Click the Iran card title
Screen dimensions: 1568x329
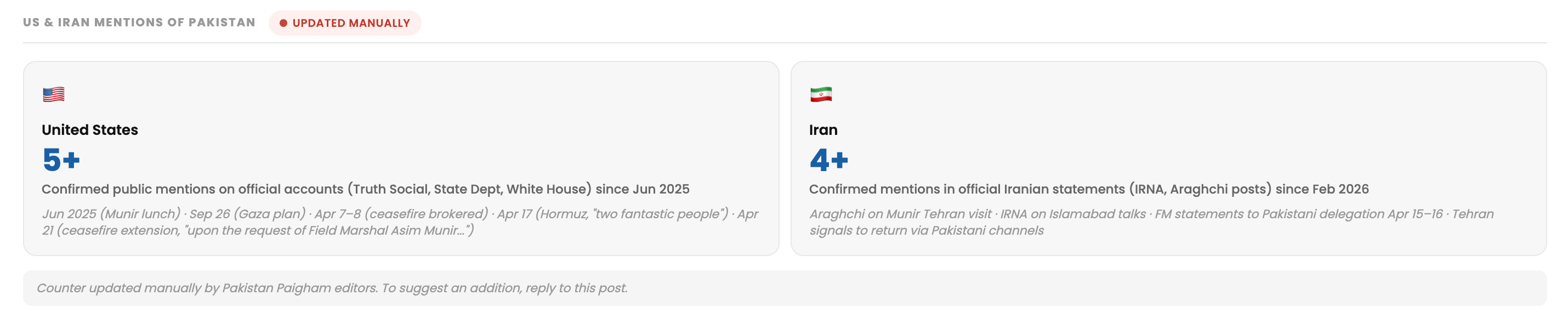(823, 130)
